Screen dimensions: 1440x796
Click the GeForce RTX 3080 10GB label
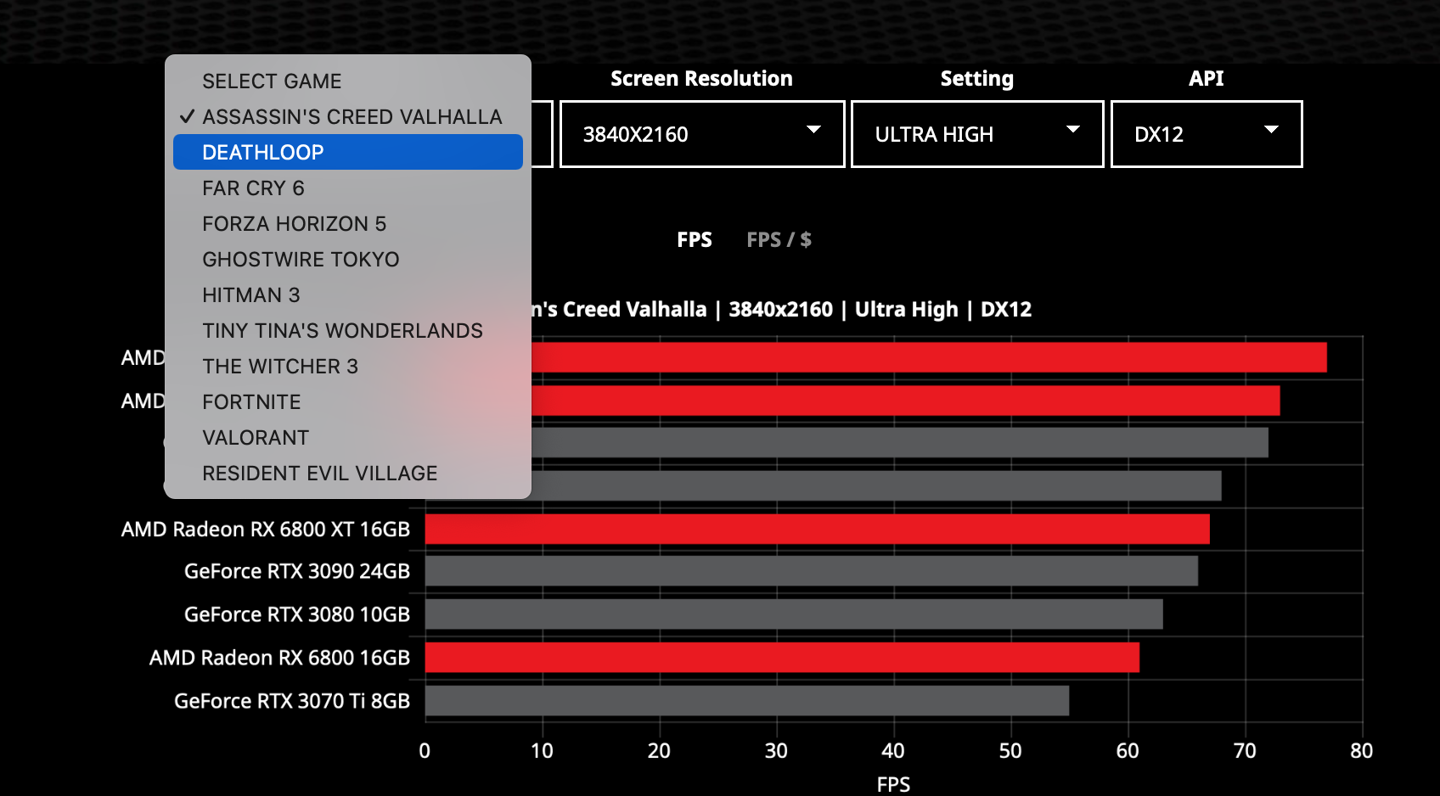[297, 615]
